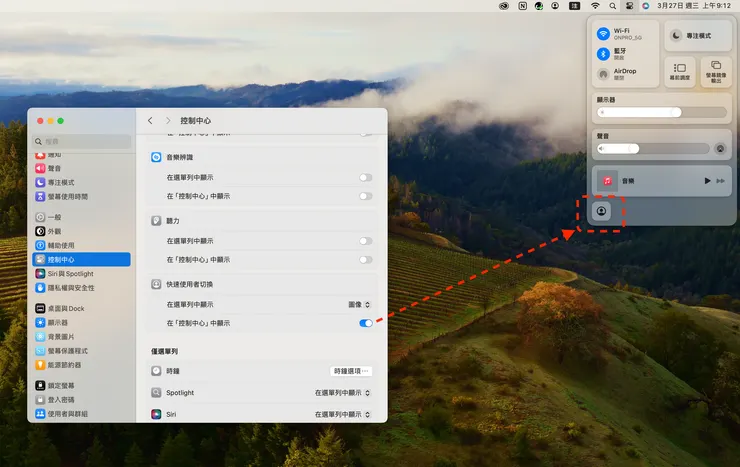This screenshot has height=467, width=740.
Task: Open Users & Groups (使用者與群組) in sidebar
Action: pos(82,414)
